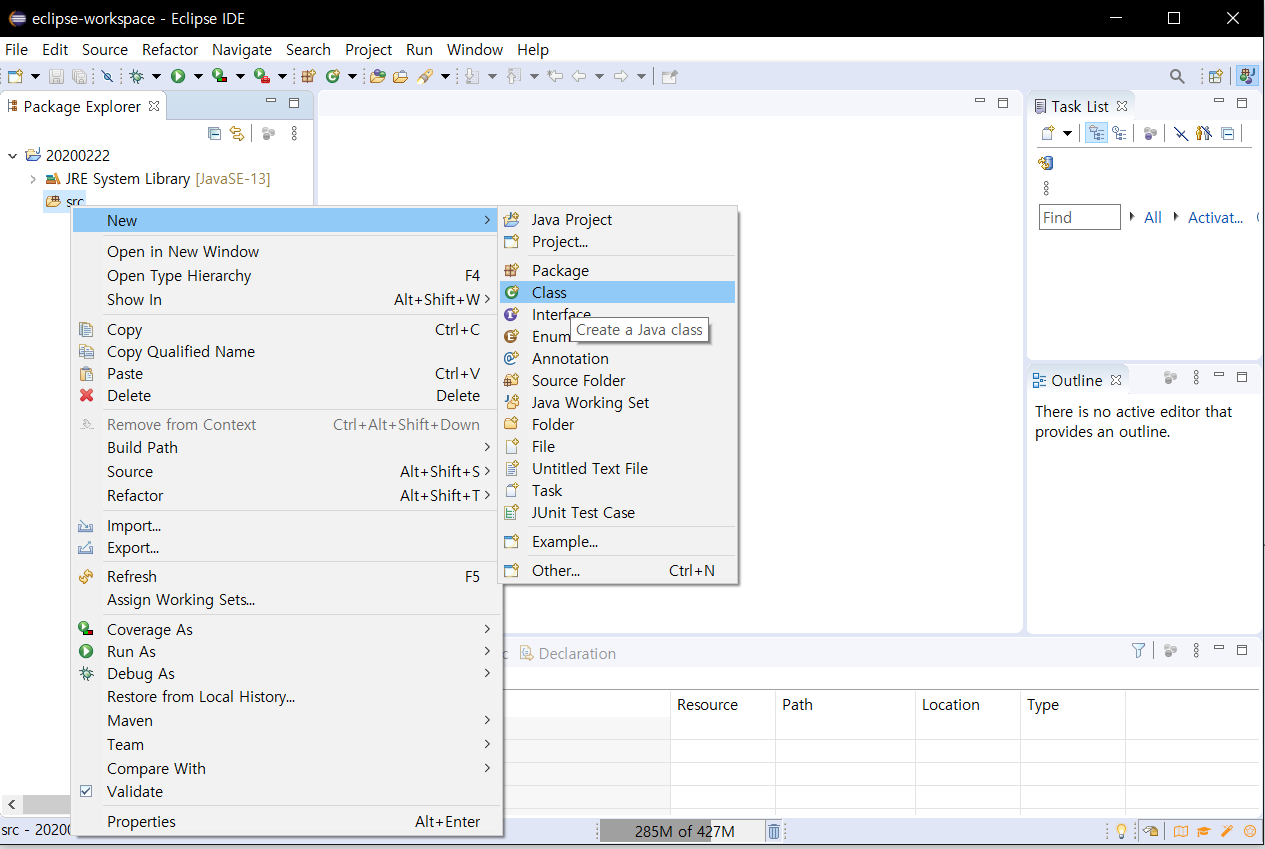Open New Task dropdown arrow in Task List
1265x849 pixels.
(1067, 133)
